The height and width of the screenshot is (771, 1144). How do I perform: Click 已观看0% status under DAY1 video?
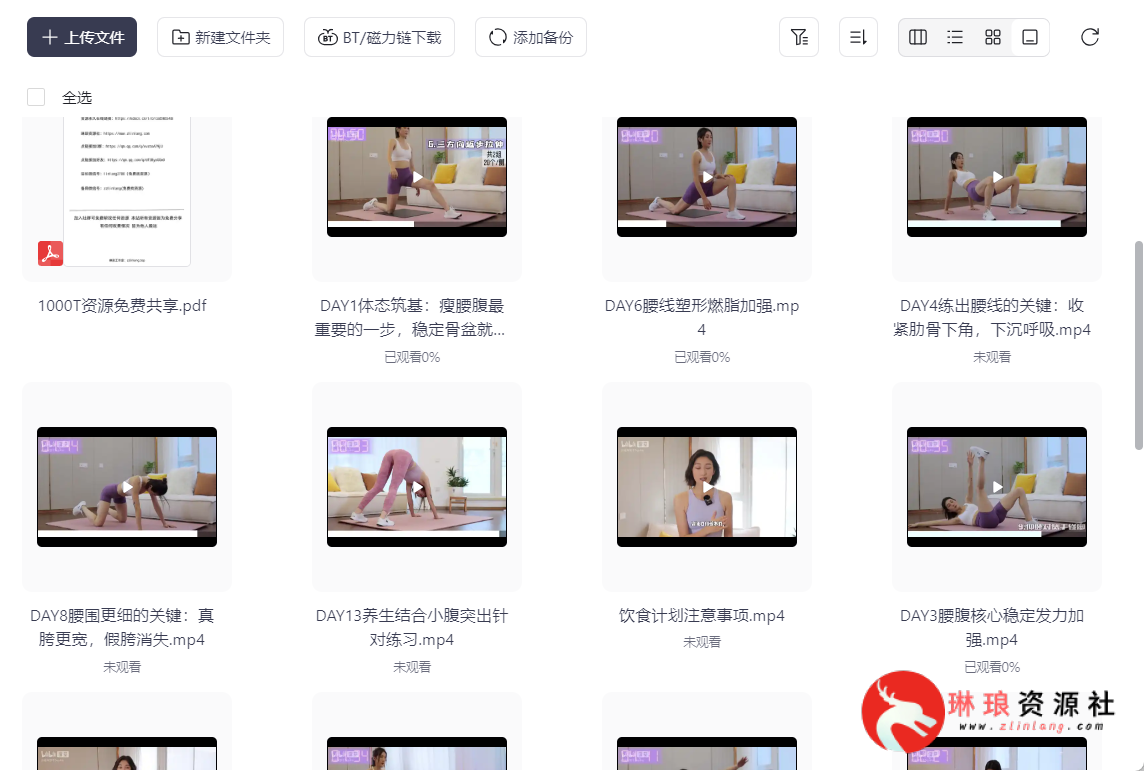(412, 357)
